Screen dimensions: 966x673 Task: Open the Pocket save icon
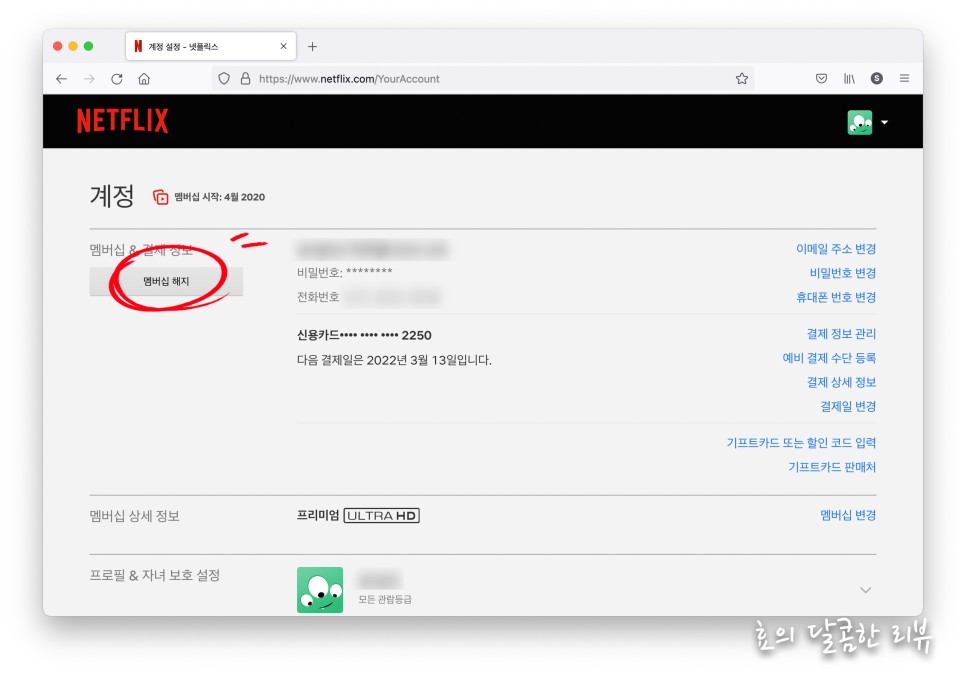click(x=821, y=78)
